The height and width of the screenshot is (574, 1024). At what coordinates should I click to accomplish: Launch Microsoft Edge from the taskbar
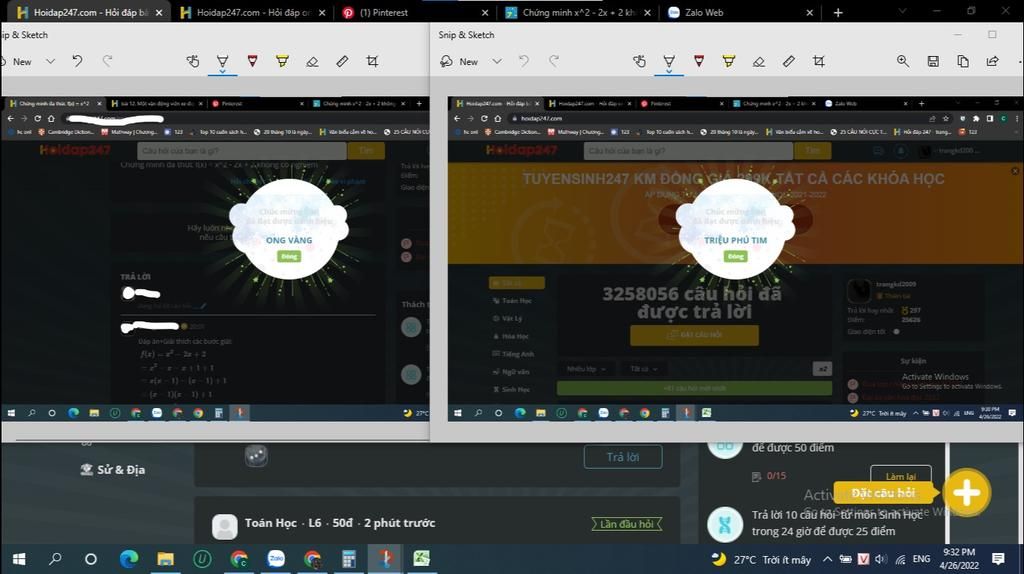[x=129, y=559]
